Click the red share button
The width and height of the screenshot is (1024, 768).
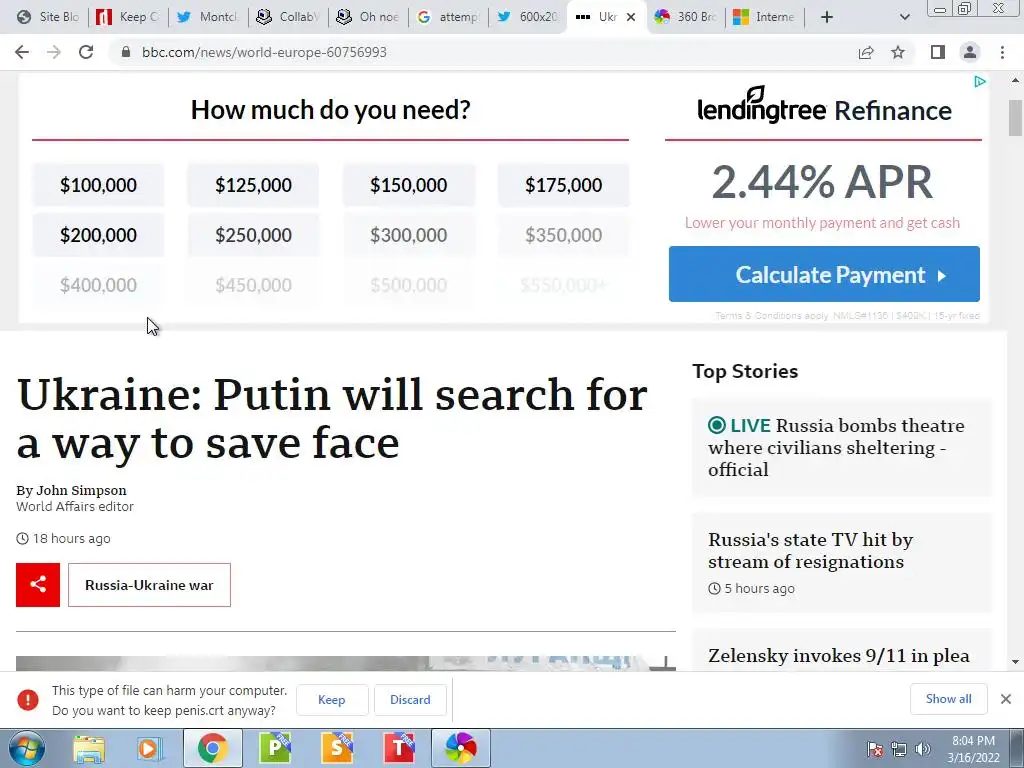pyautogui.click(x=38, y=585)
